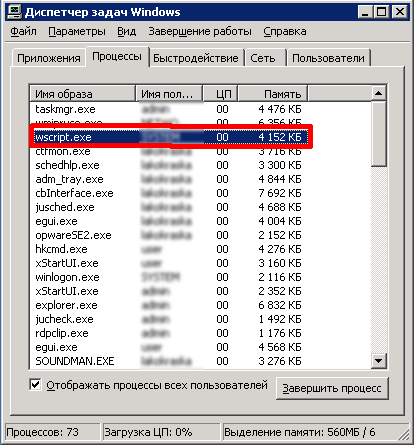Viewport: 414px width, 445px height.
Task: Click the 7 692 КБ memory value
Action: click(280, 193)
